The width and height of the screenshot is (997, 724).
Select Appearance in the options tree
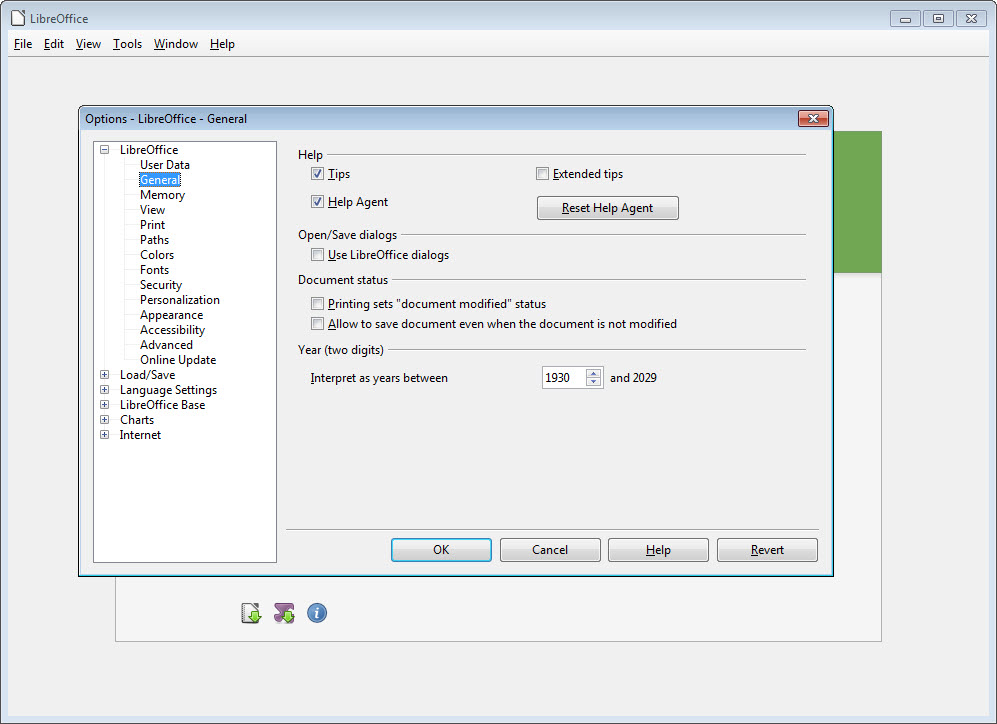pyautogui.click(x=172, y=315)
